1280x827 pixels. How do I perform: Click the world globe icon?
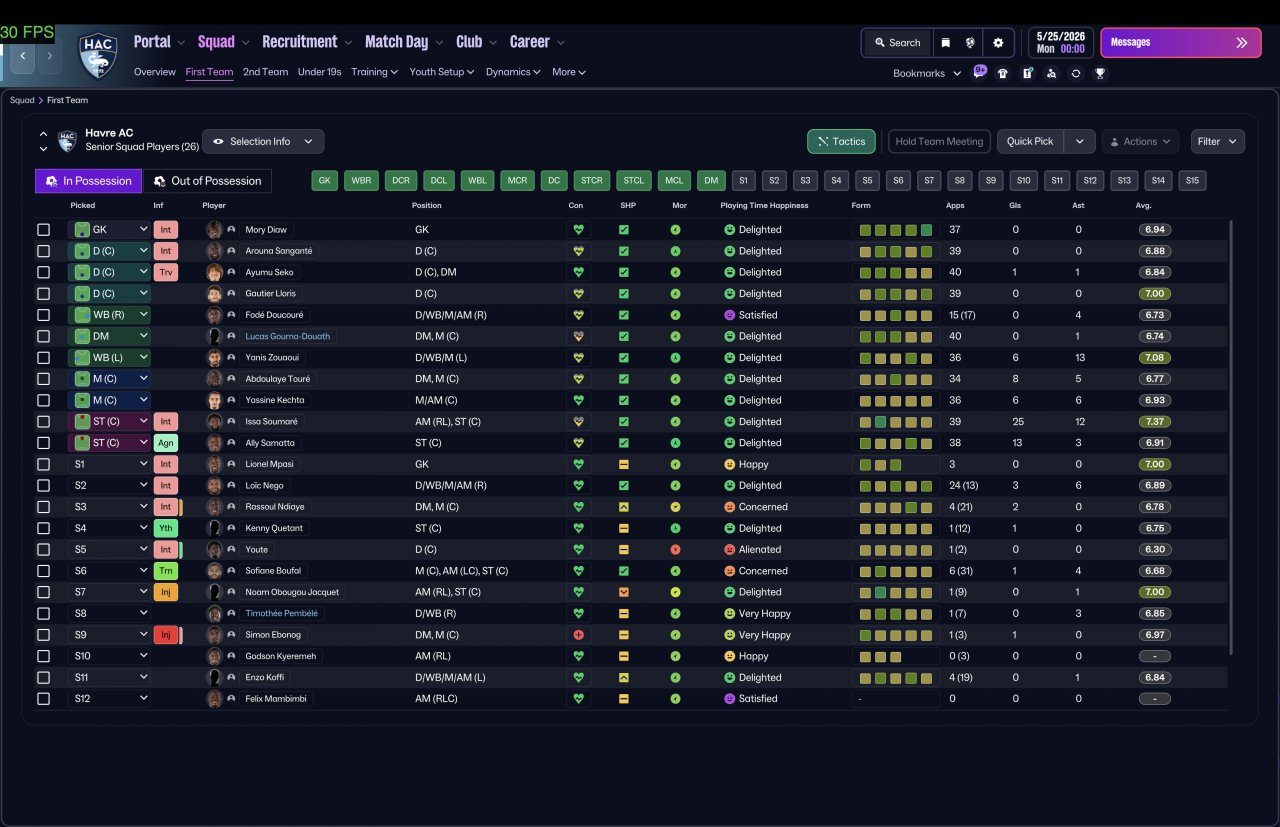(970, 43)
